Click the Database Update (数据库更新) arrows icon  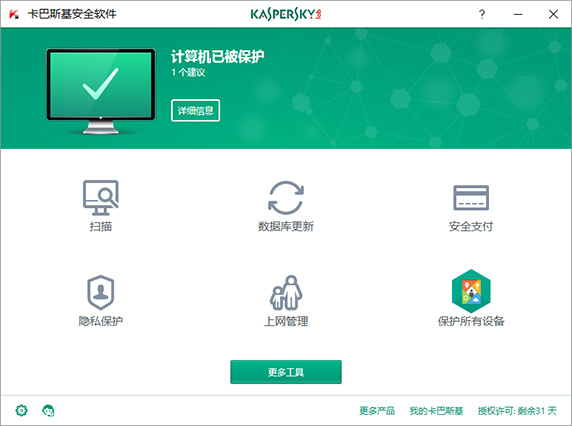(x=286, y=197)
